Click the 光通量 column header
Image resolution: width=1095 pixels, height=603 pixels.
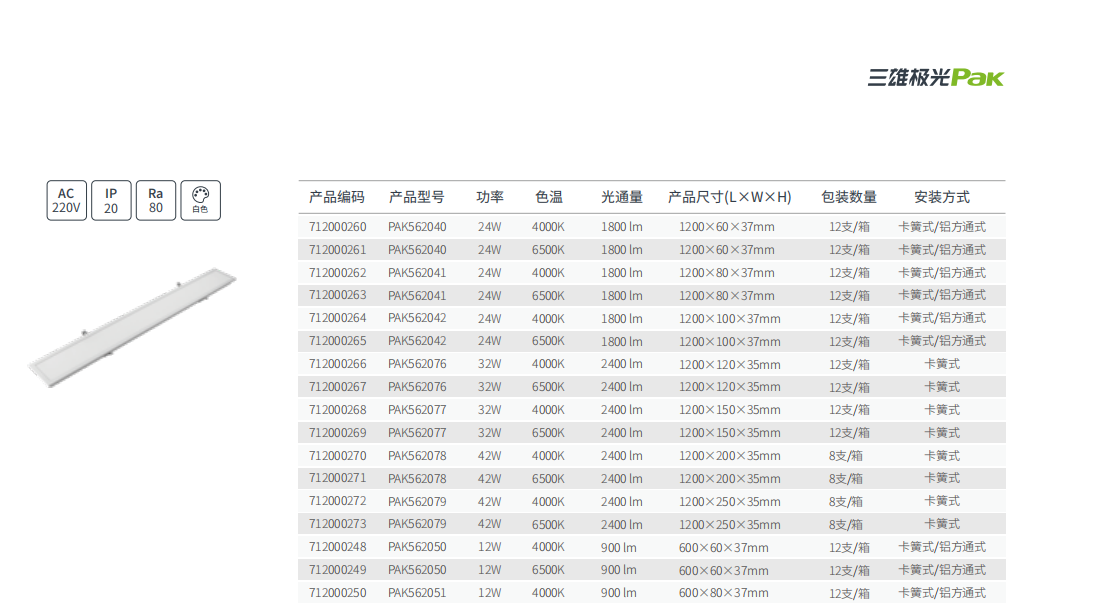coord(621,197)
